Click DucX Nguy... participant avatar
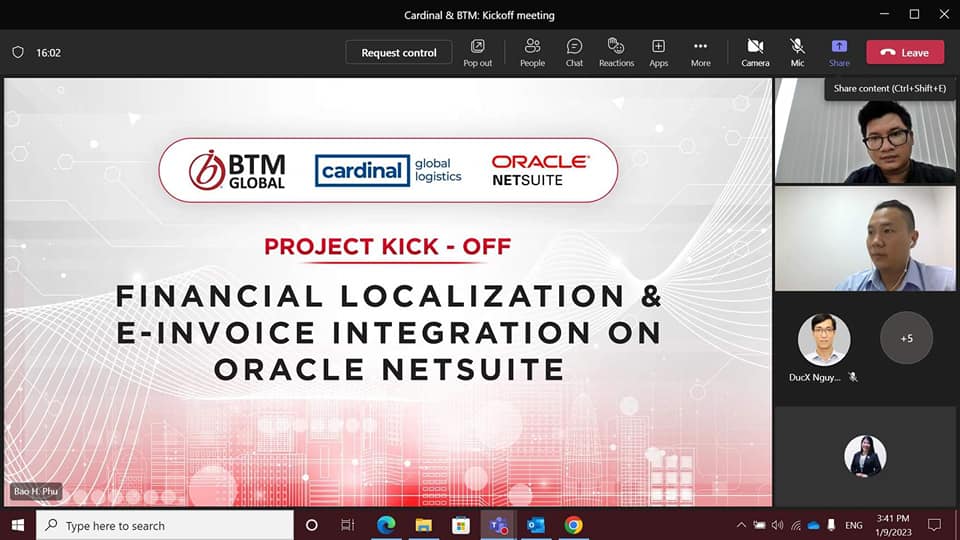The image size is (960, 540). point(823,339)
